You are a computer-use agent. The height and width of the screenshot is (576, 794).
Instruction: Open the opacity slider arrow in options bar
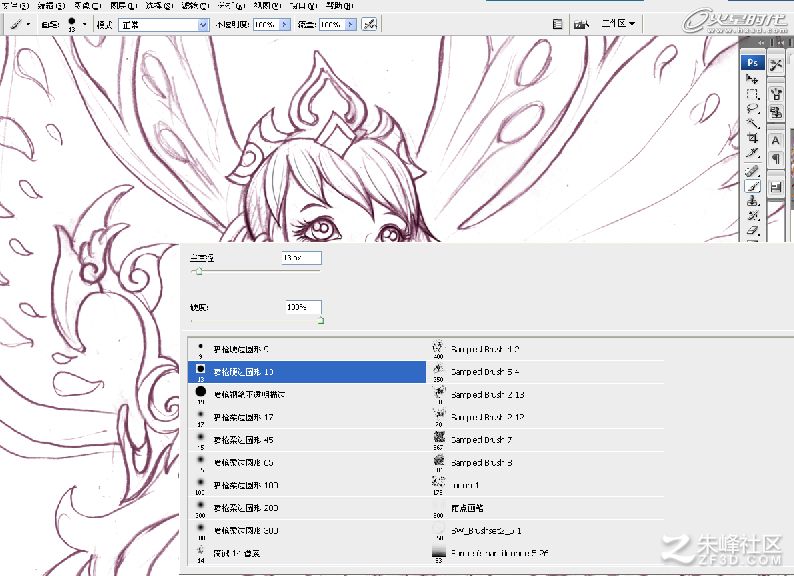pos(285,24)
